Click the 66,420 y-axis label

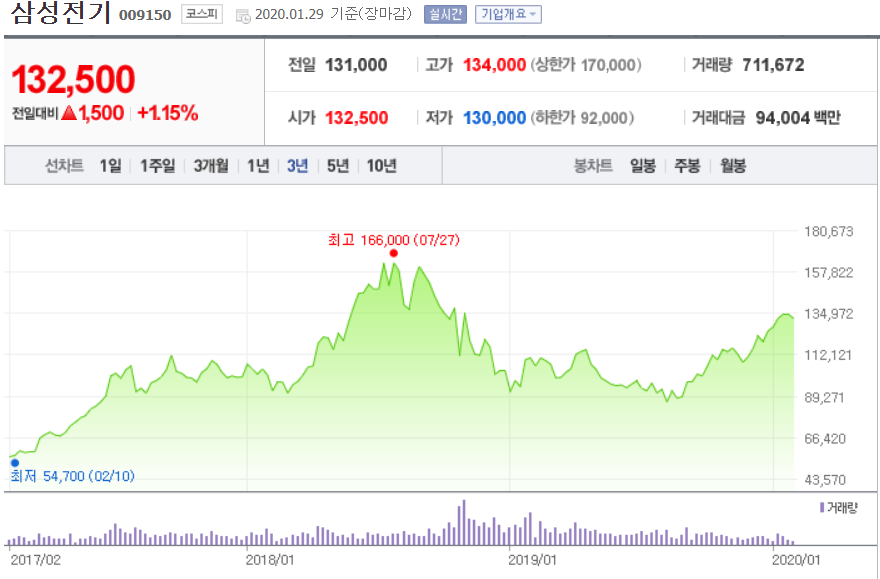[824, 439]
